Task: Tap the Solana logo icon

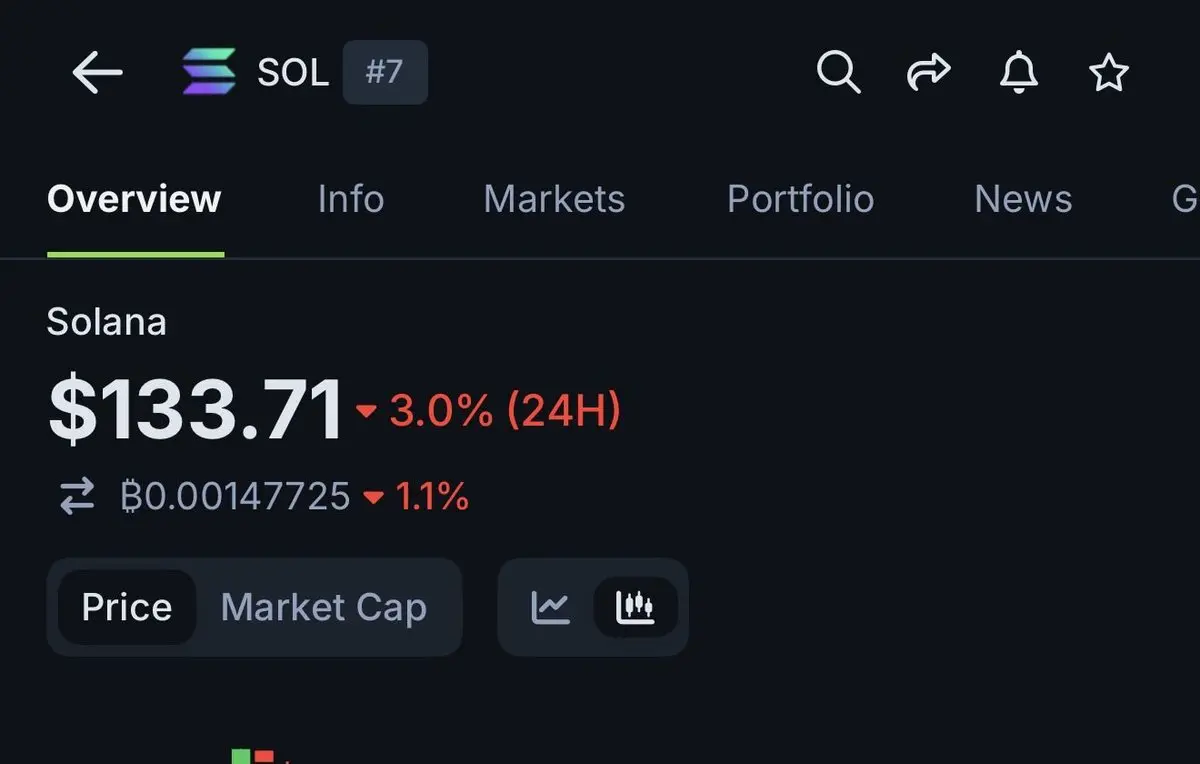Action: [x=209, y=72]
